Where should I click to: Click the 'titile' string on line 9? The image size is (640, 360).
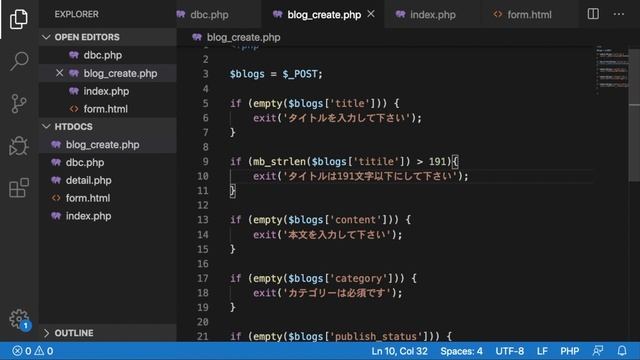376,162
